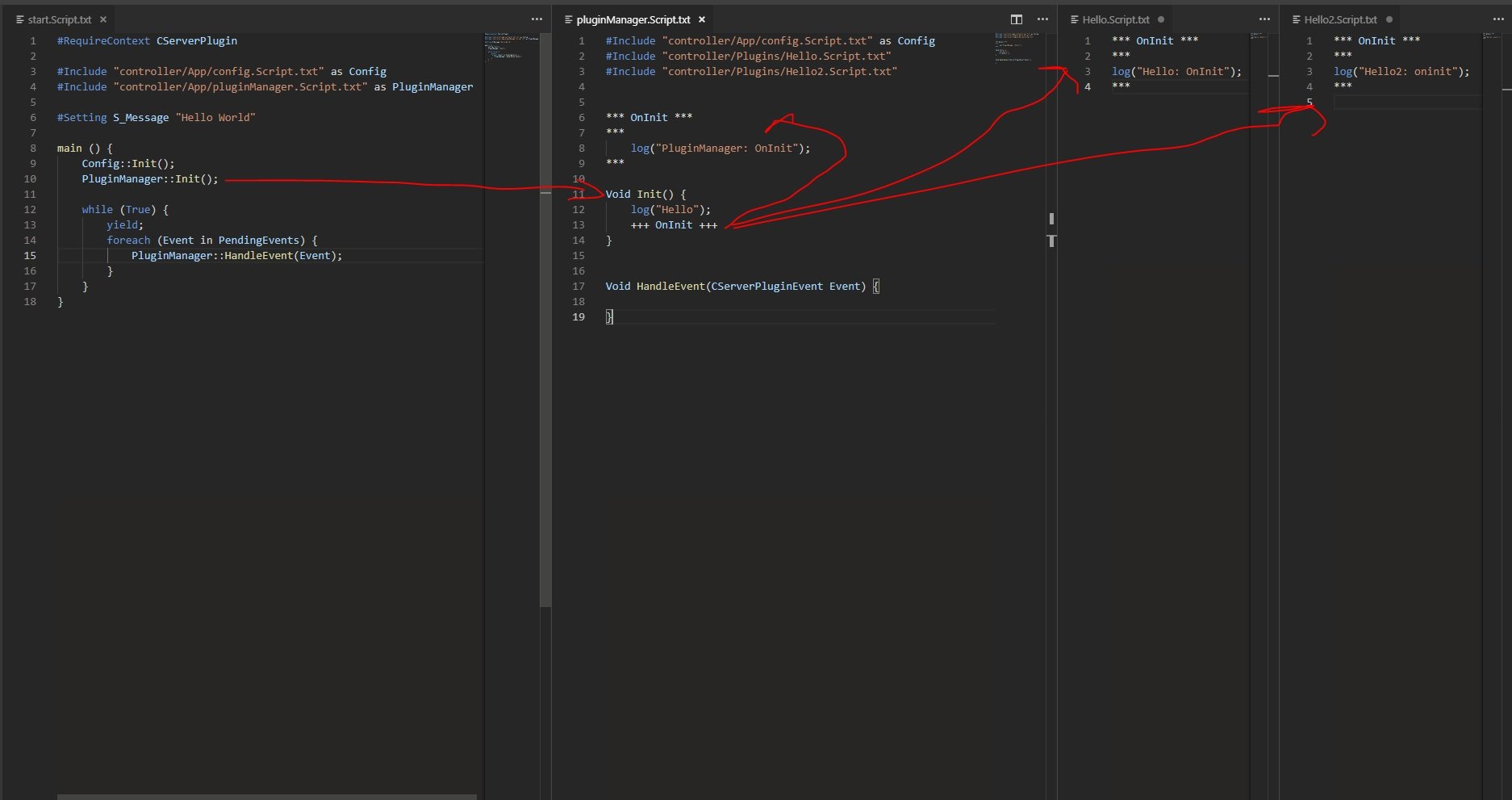
Task: Click include line for Hello2.Script.txt
Action: (x=751, y=71)
